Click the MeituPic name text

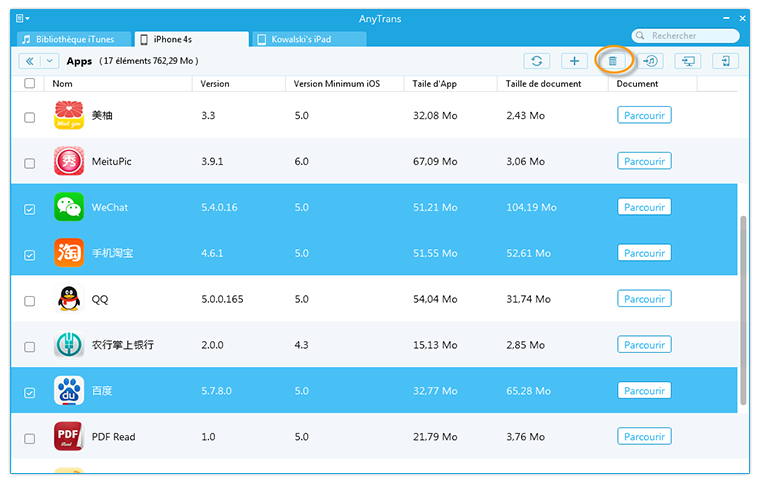tap(111, 161)
